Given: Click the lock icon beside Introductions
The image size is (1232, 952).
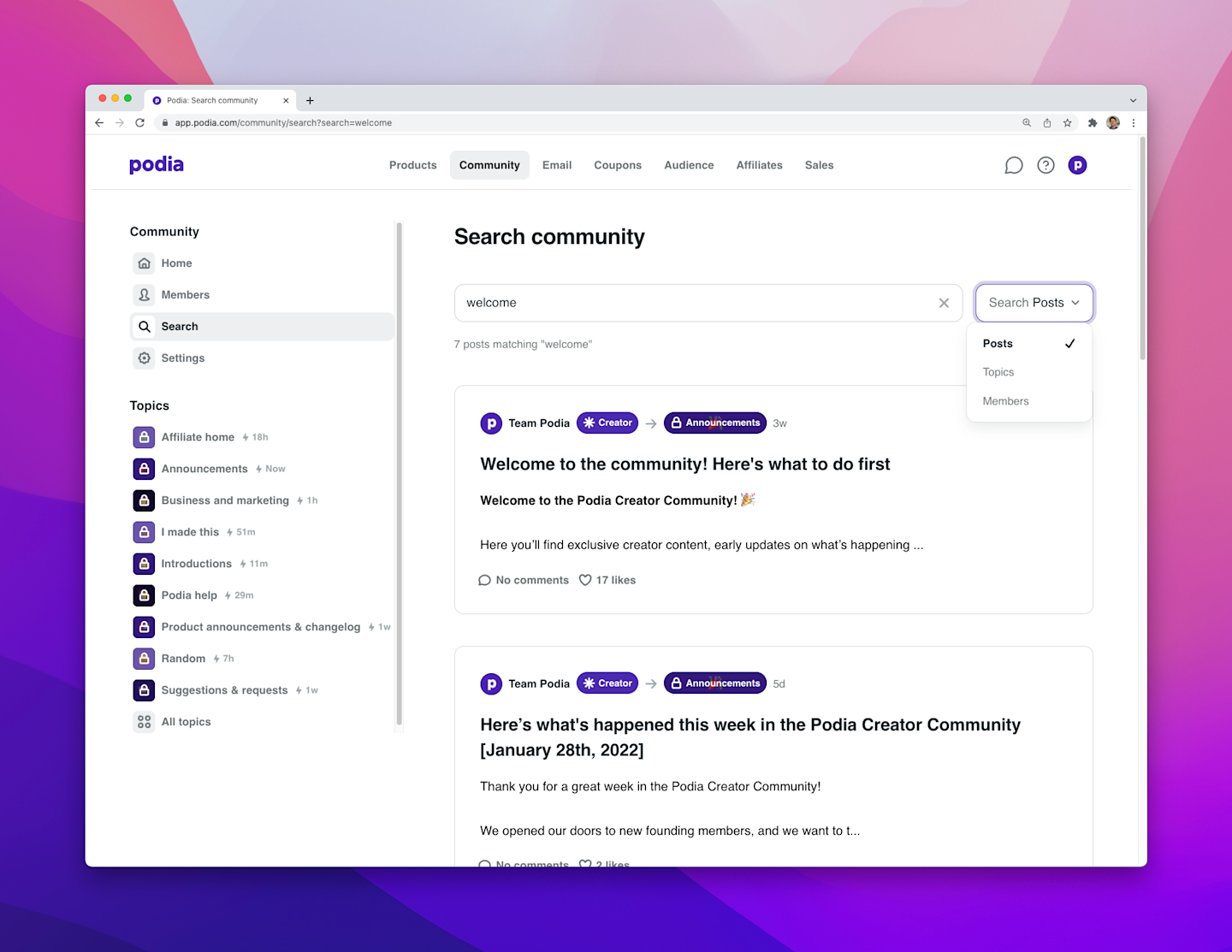Looking at the screenshot, I should [144, 564].
